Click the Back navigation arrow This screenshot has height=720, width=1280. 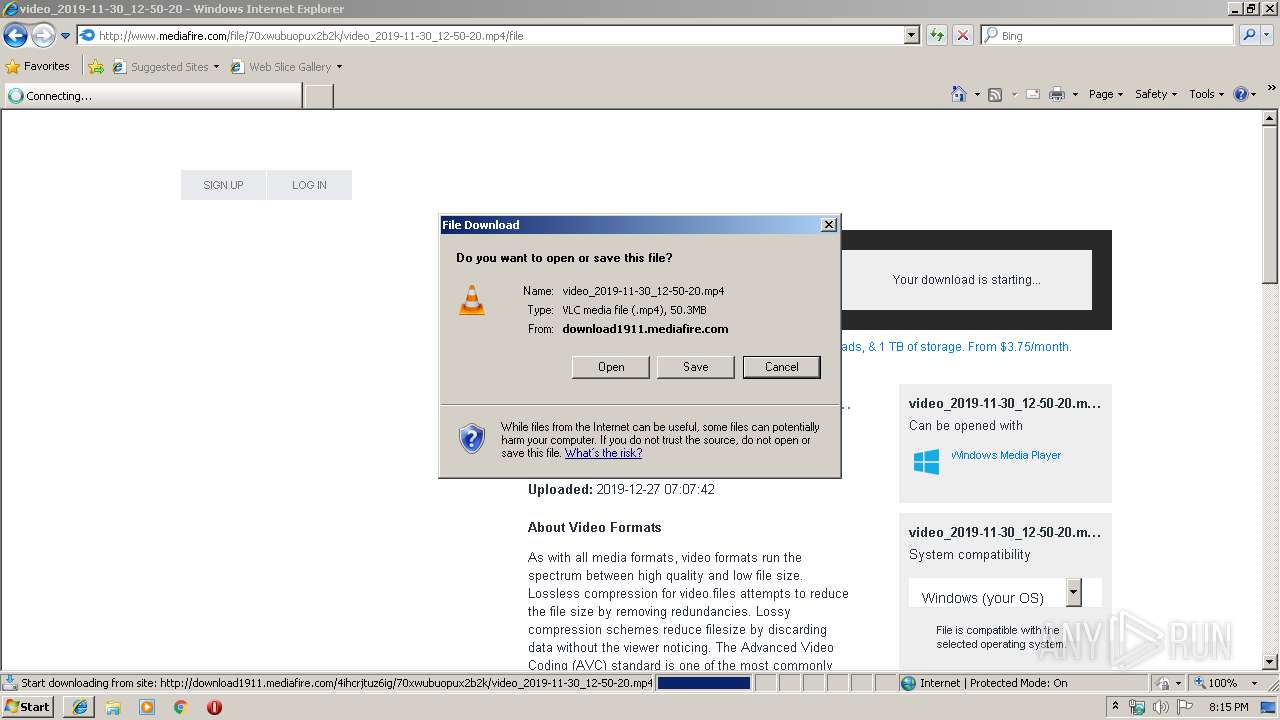coord(15,36)
